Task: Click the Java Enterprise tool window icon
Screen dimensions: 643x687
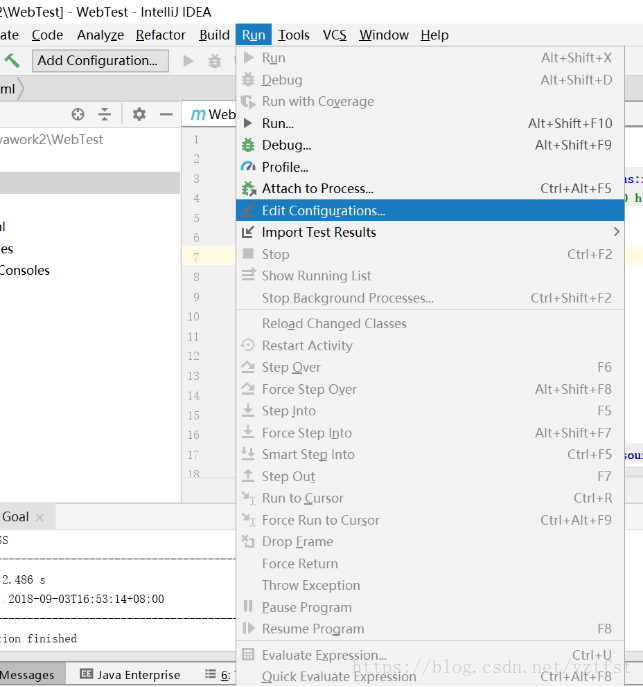Action: pyautogui.click(x=86, y=674)
